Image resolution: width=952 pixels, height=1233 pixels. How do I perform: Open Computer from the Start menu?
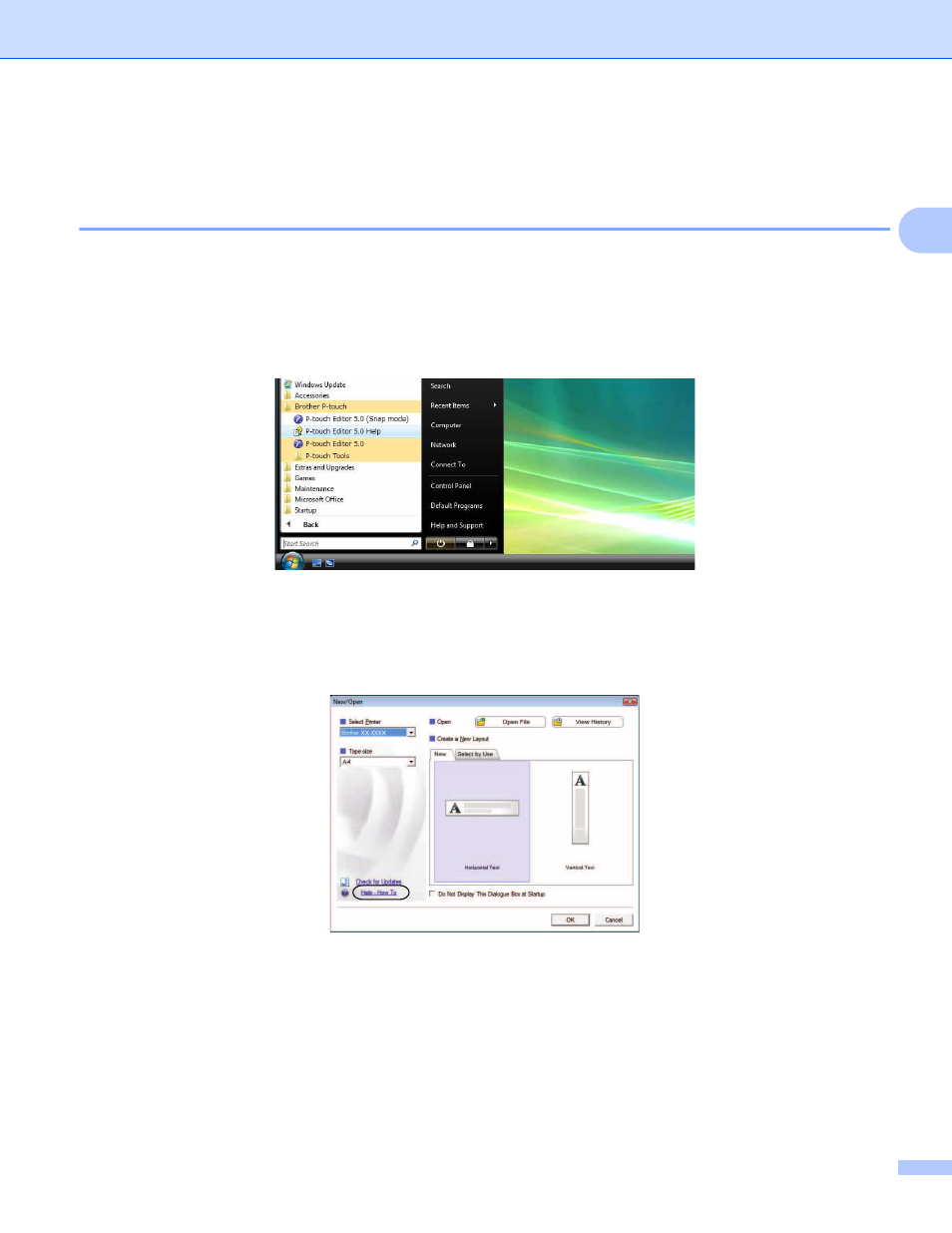pyautogui.click(x=445, y=425)
